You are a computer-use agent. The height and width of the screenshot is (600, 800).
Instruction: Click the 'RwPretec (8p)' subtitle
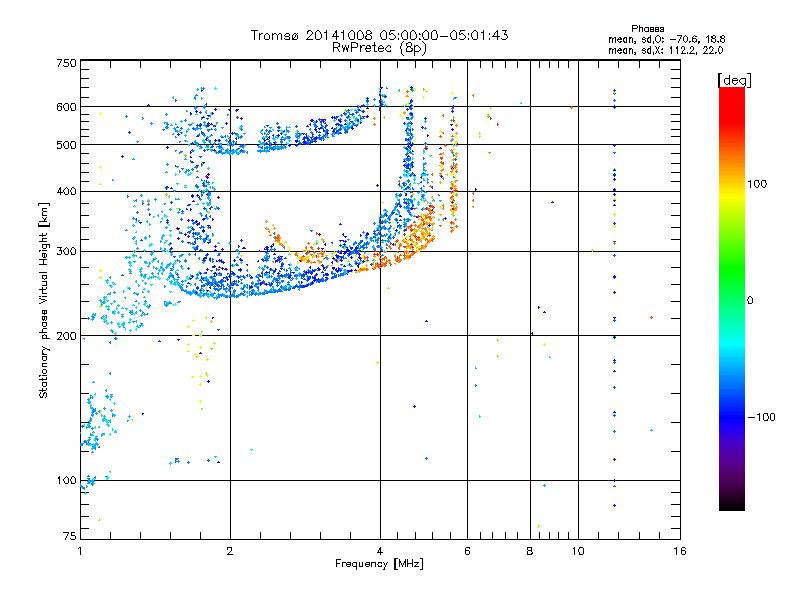click(379, 48)
